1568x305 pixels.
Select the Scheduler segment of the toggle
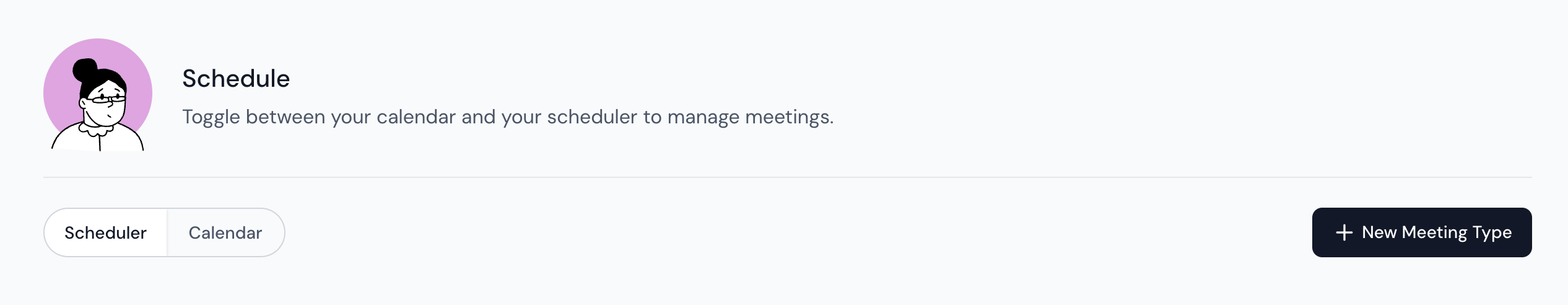point(107,232)
